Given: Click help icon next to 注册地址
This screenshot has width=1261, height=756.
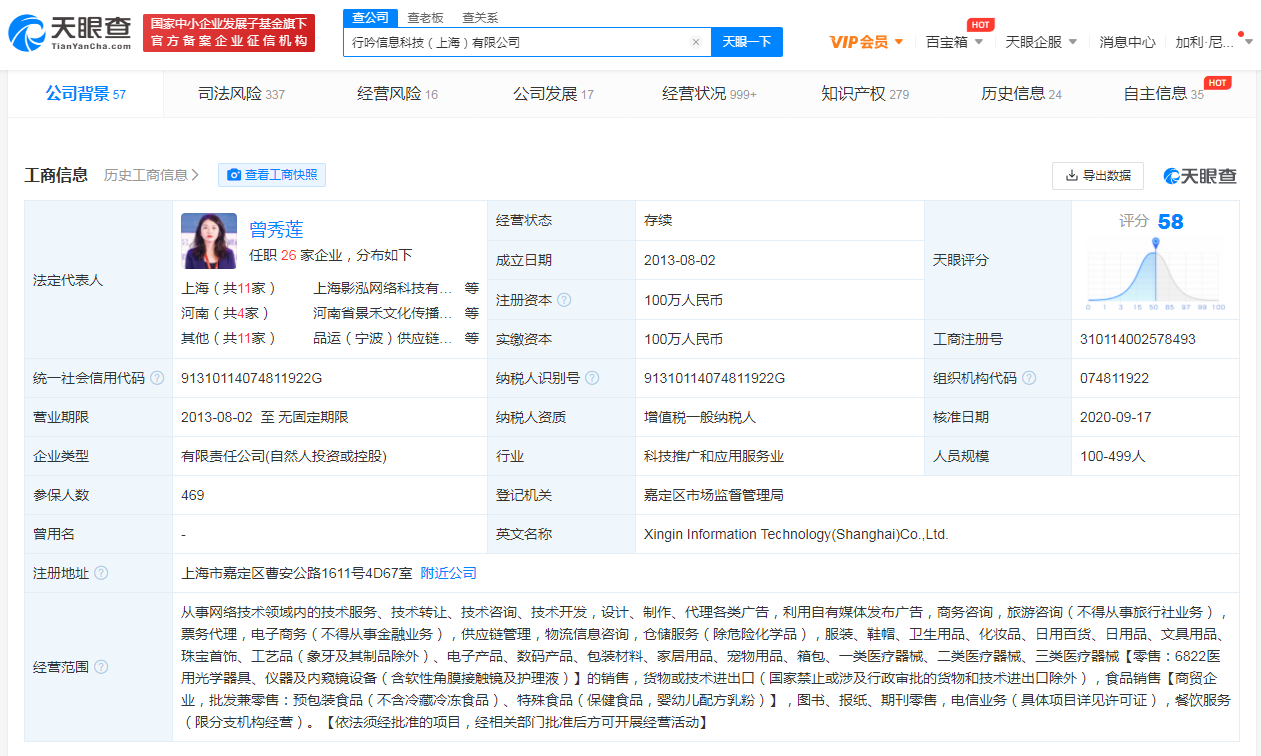Looking at the screenshot, I should 101,573.
